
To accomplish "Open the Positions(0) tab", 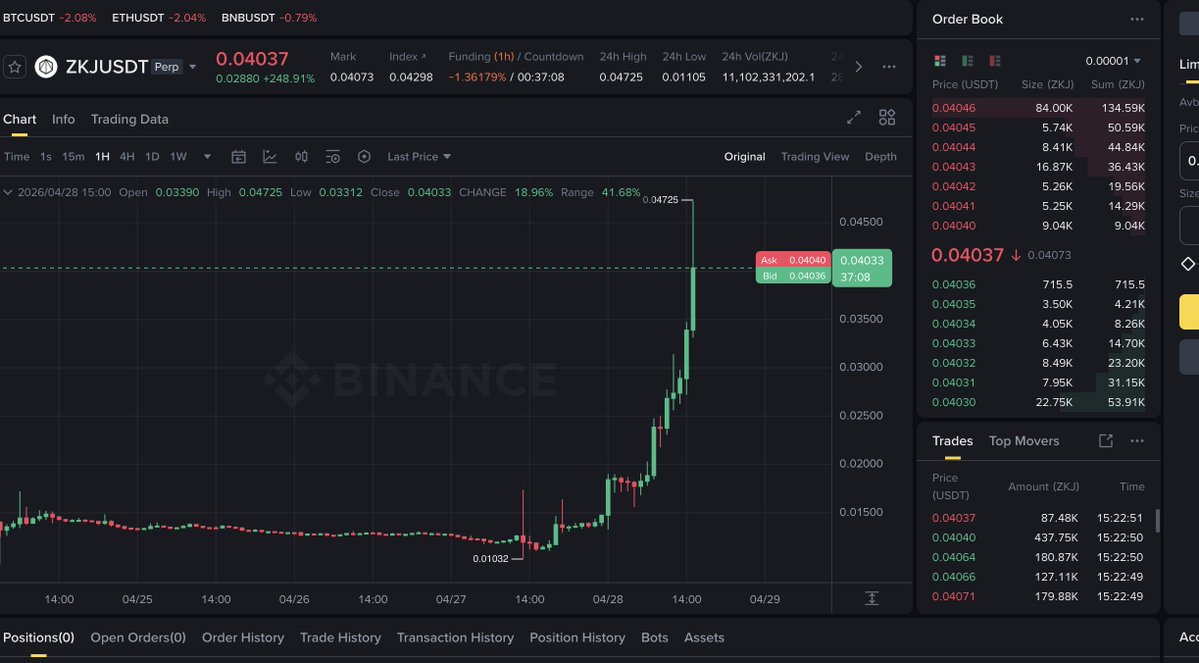I will [x=38, y=638].
